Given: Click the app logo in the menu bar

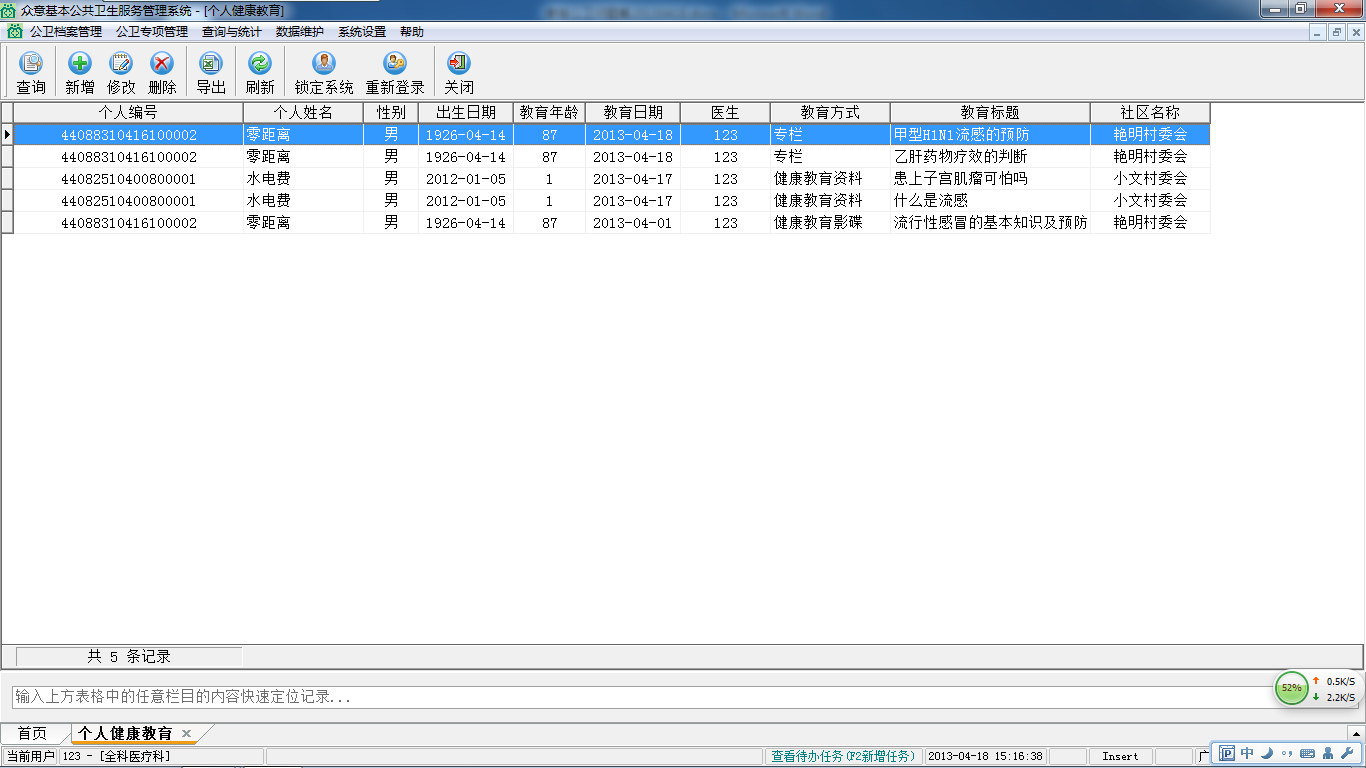Looking at the screenshot, I should pos(15,31).
